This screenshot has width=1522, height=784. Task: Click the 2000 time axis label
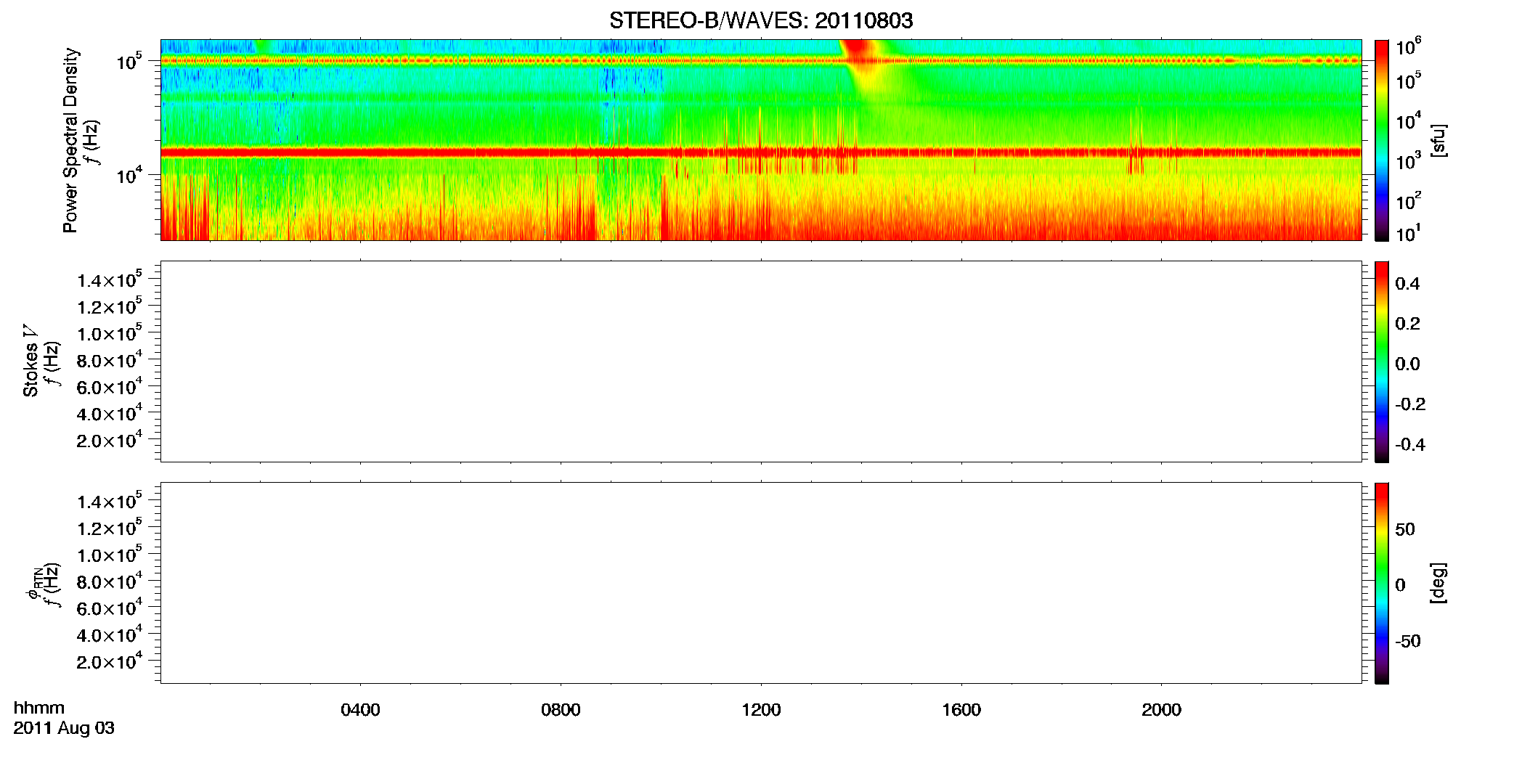tap(1161, 710)
